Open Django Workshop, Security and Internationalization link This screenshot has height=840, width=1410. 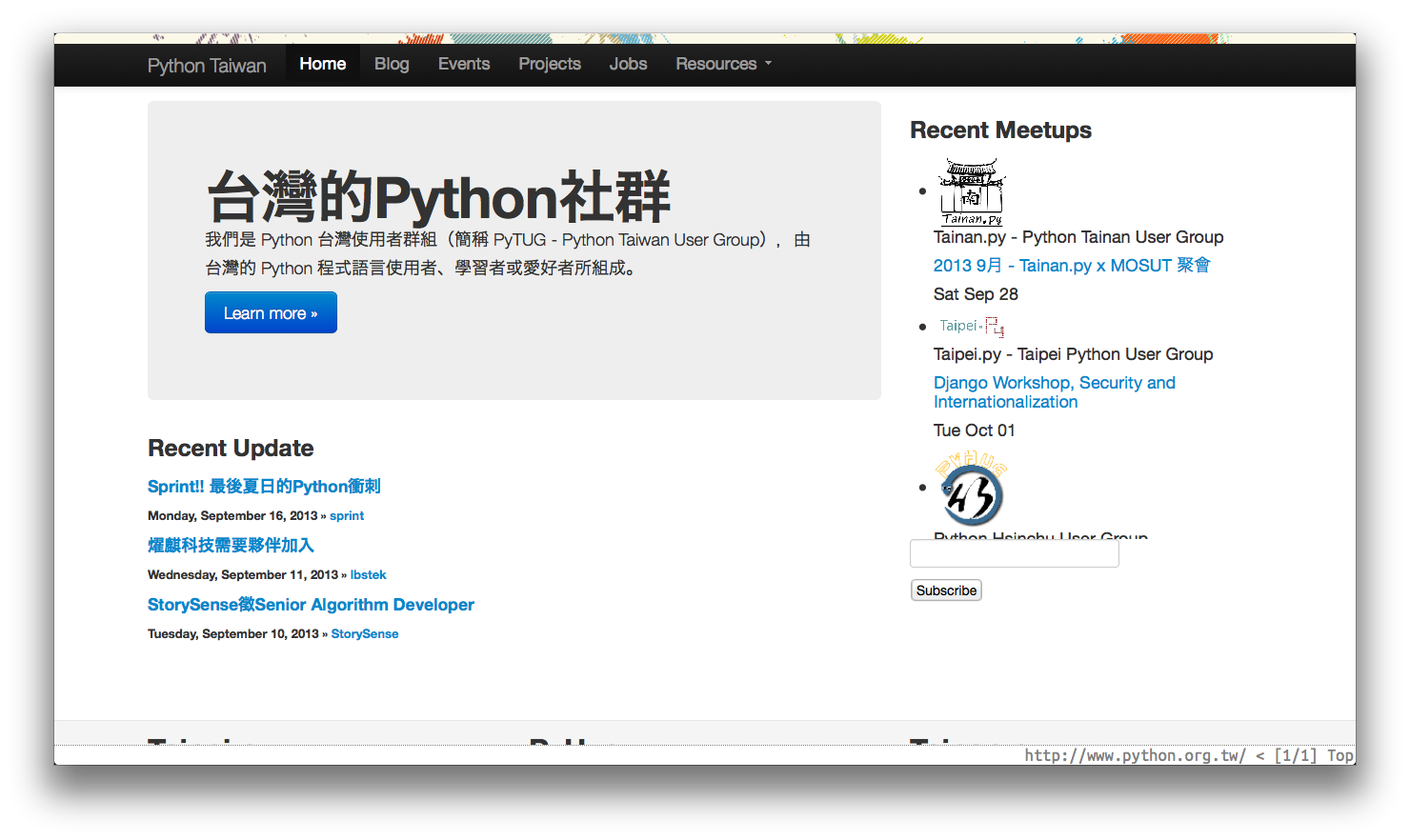click(x=1055, y=392)
